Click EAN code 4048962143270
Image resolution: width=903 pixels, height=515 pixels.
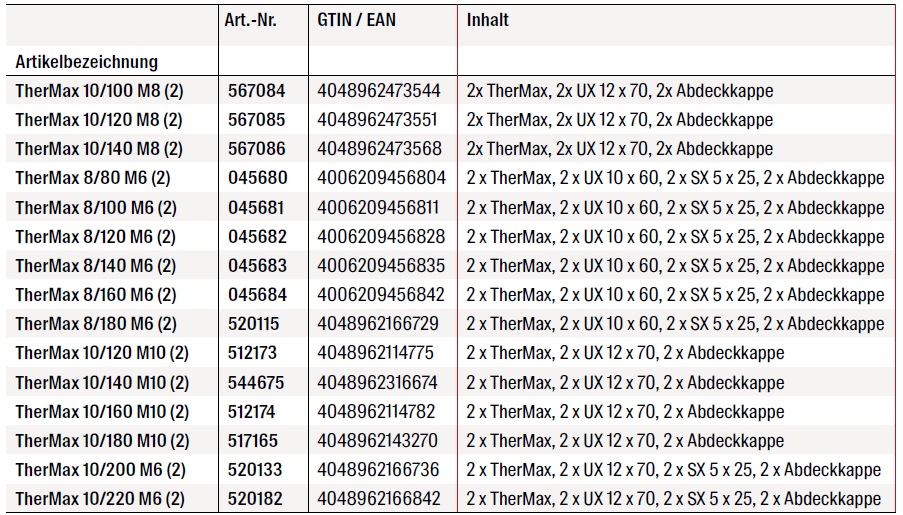(x=377, y=441)
